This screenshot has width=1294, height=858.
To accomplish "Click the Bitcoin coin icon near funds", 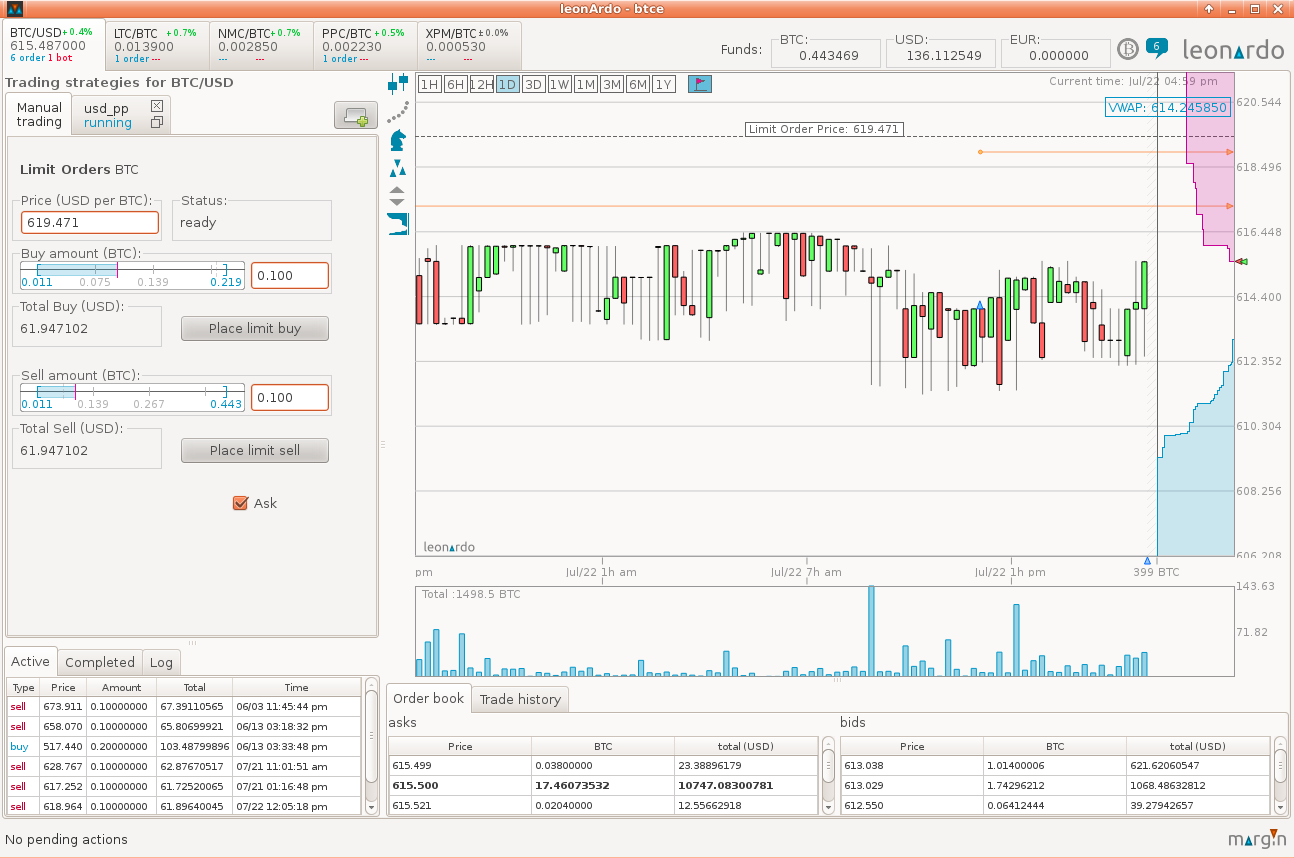I will coord(1128,50).
